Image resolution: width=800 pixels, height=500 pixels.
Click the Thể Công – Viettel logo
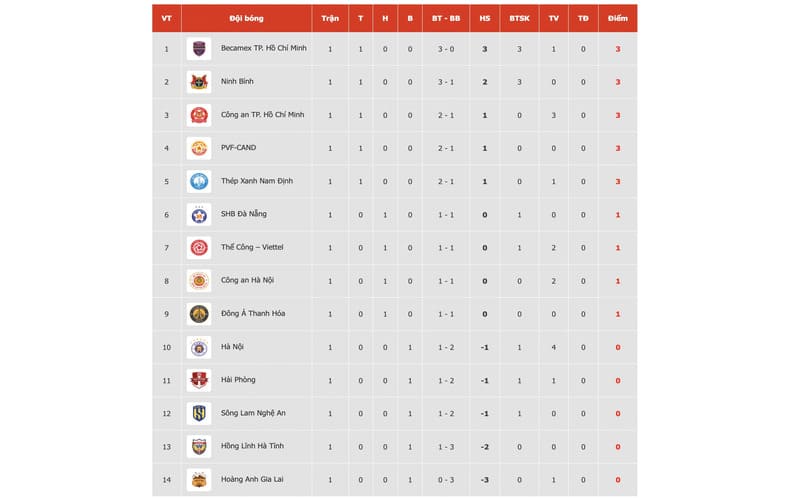pyautogui.click(x=199, y=247)
